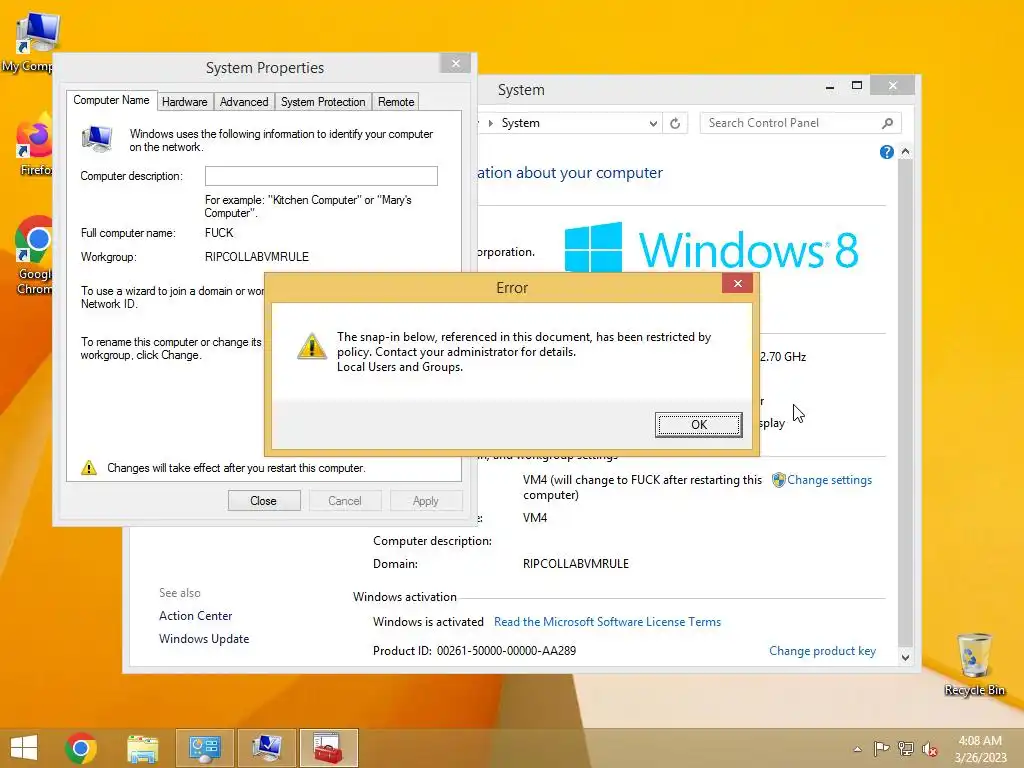Click the Windows Start button
The height and width of the screenshot is (768, 1024).
(24, 748)
